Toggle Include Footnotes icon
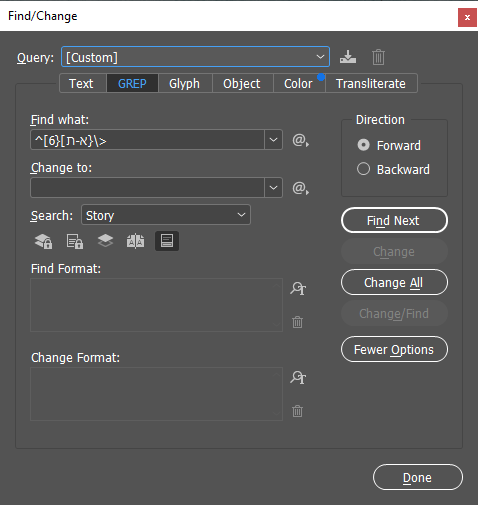This screenshot has height=505, width=478. coord(167,241)
